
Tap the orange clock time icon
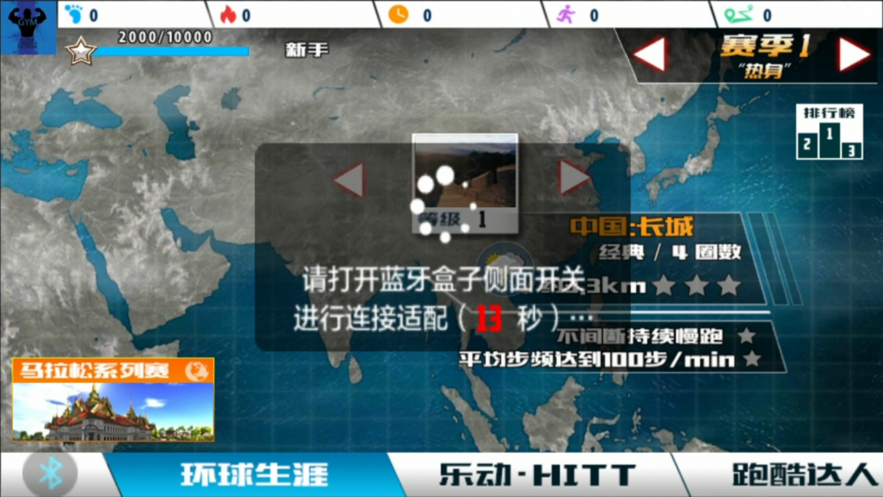click(398, 14)
